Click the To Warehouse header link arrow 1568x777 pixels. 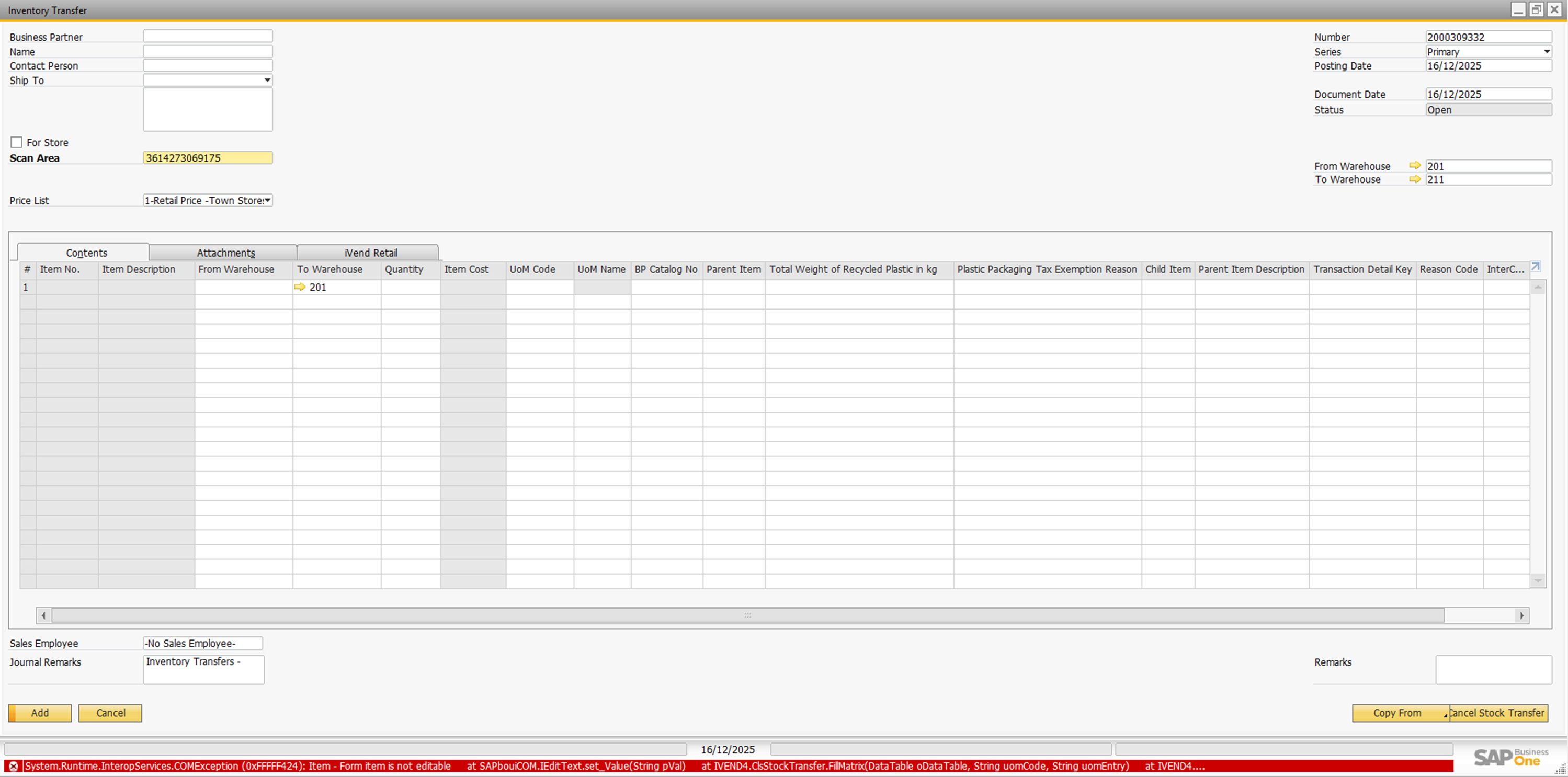[x=1415, y=179]
